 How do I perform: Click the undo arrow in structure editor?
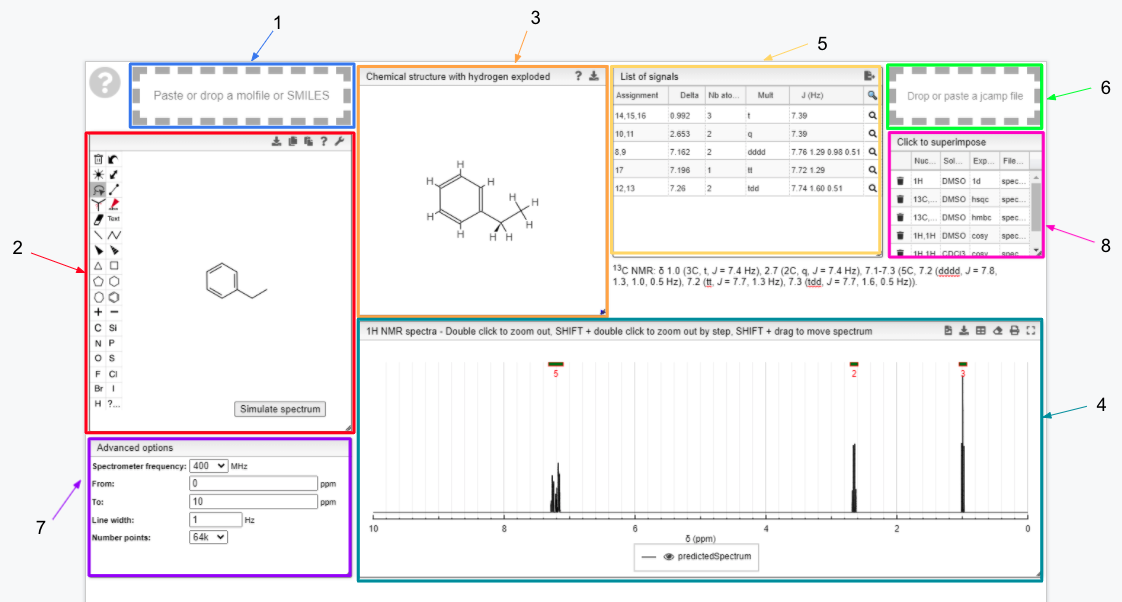tap(113, 159)
